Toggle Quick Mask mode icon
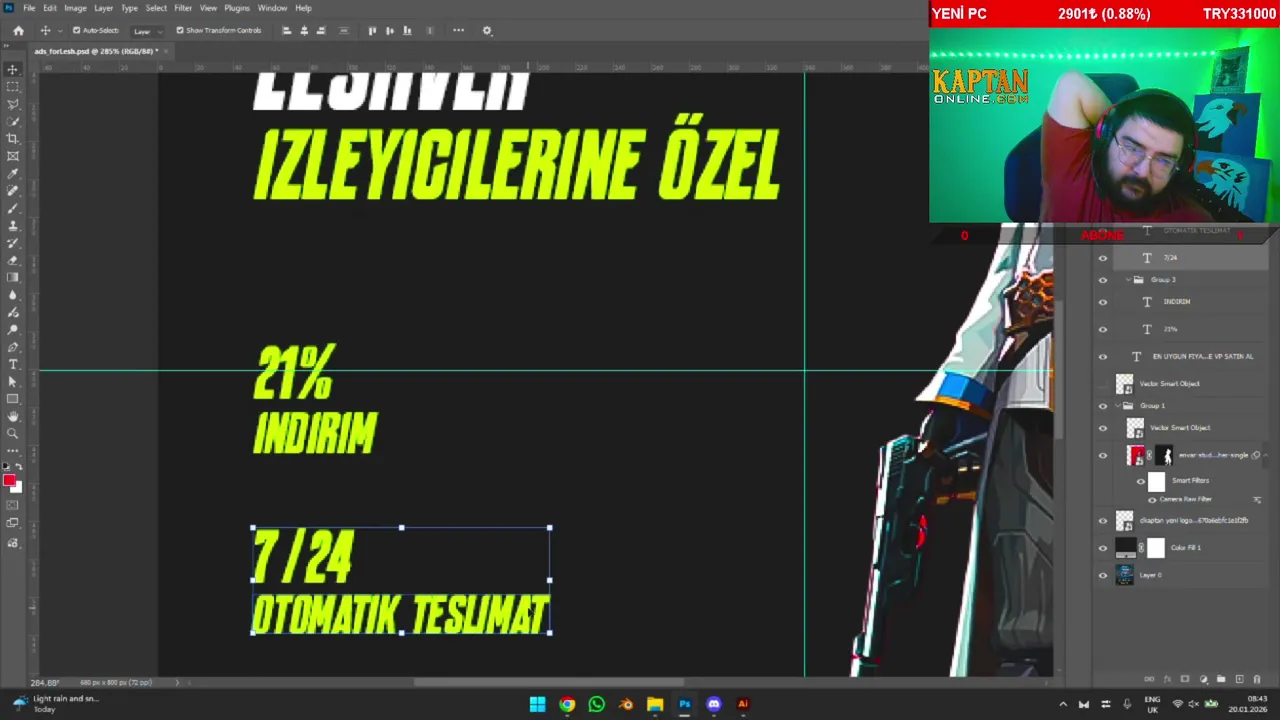Viewport: 1280px width, 720px height. tap(13, 506)
